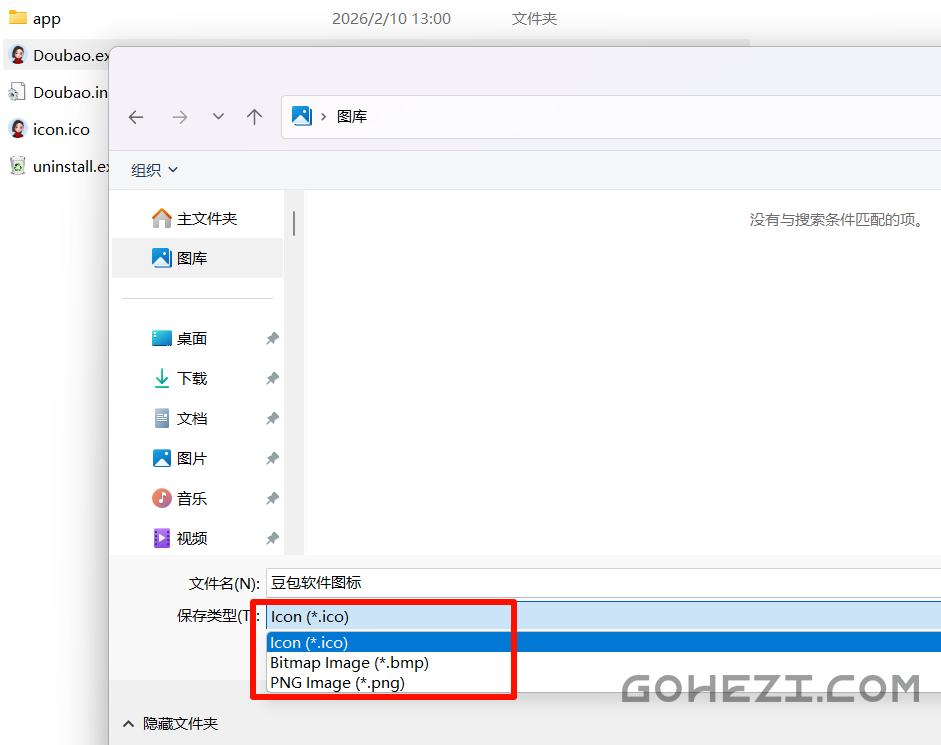The height and width of the screenshot is (745, 941).
Task: Click the Back navigation arrow
Action: [x=136, y=117]
